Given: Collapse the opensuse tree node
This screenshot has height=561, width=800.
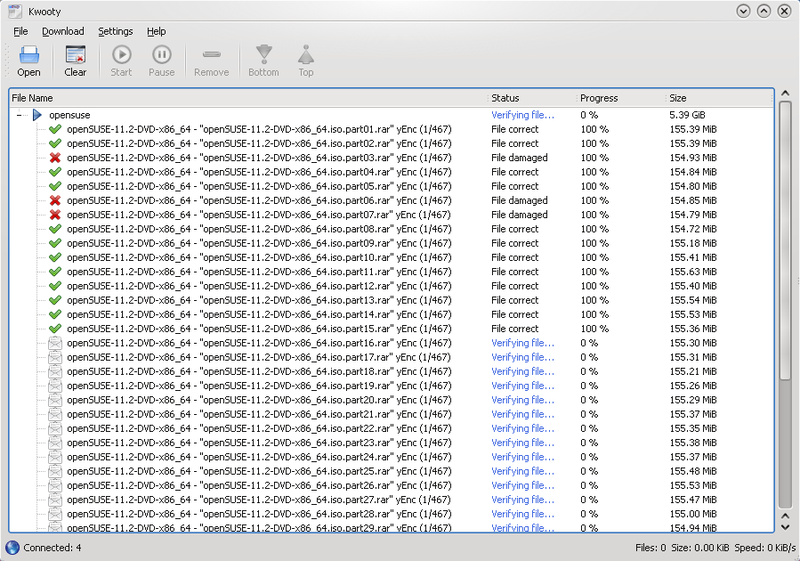Looking at the screenshot, I should (19, 115).
